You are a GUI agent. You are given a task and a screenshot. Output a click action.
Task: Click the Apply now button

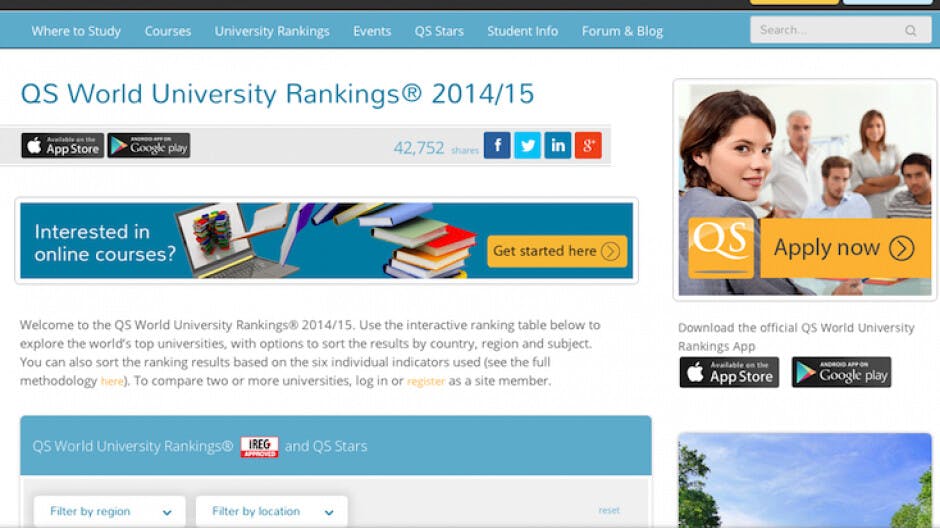point(845,248)
